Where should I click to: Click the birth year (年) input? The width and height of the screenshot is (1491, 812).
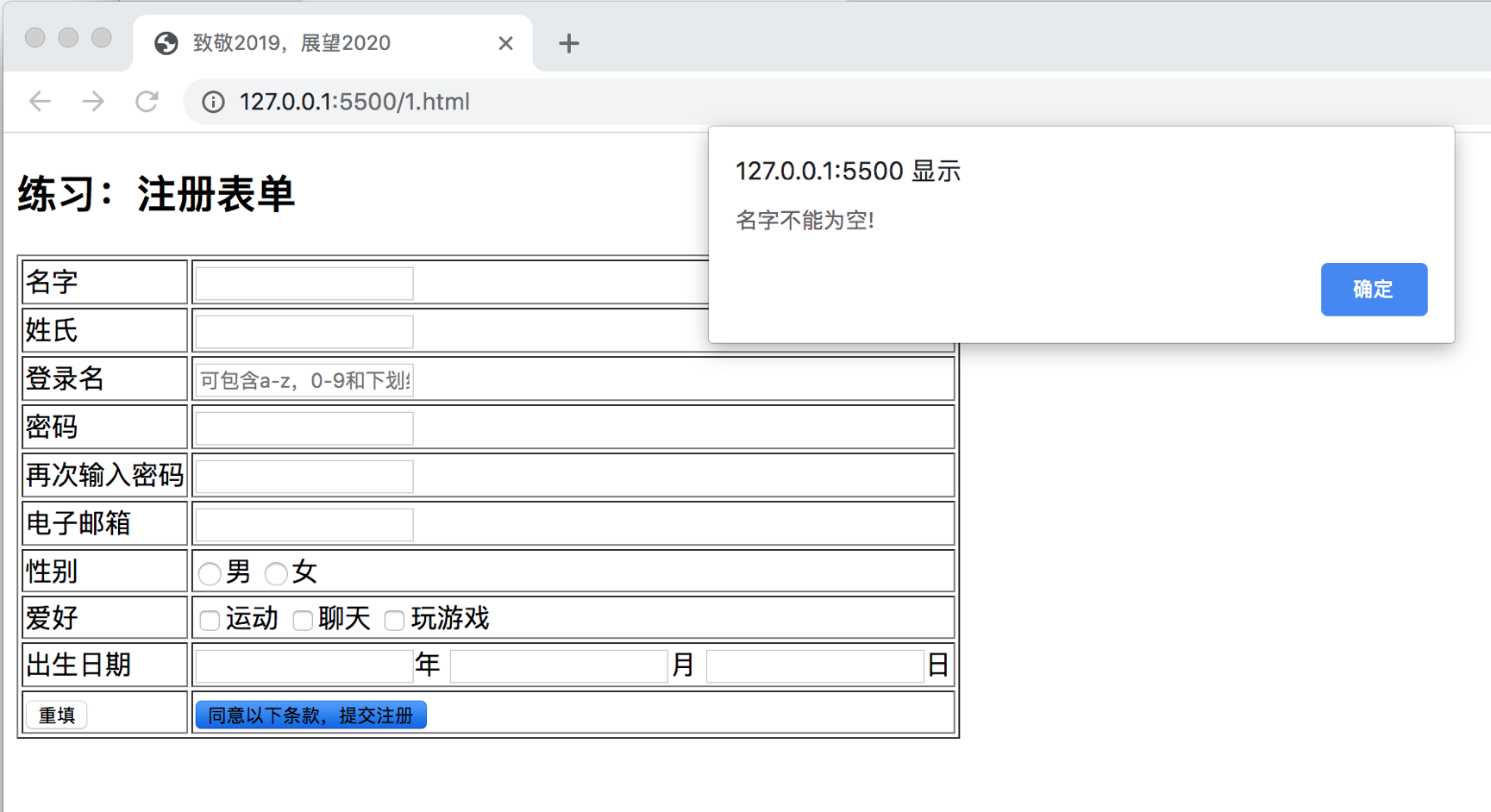(x=304, y=665)
